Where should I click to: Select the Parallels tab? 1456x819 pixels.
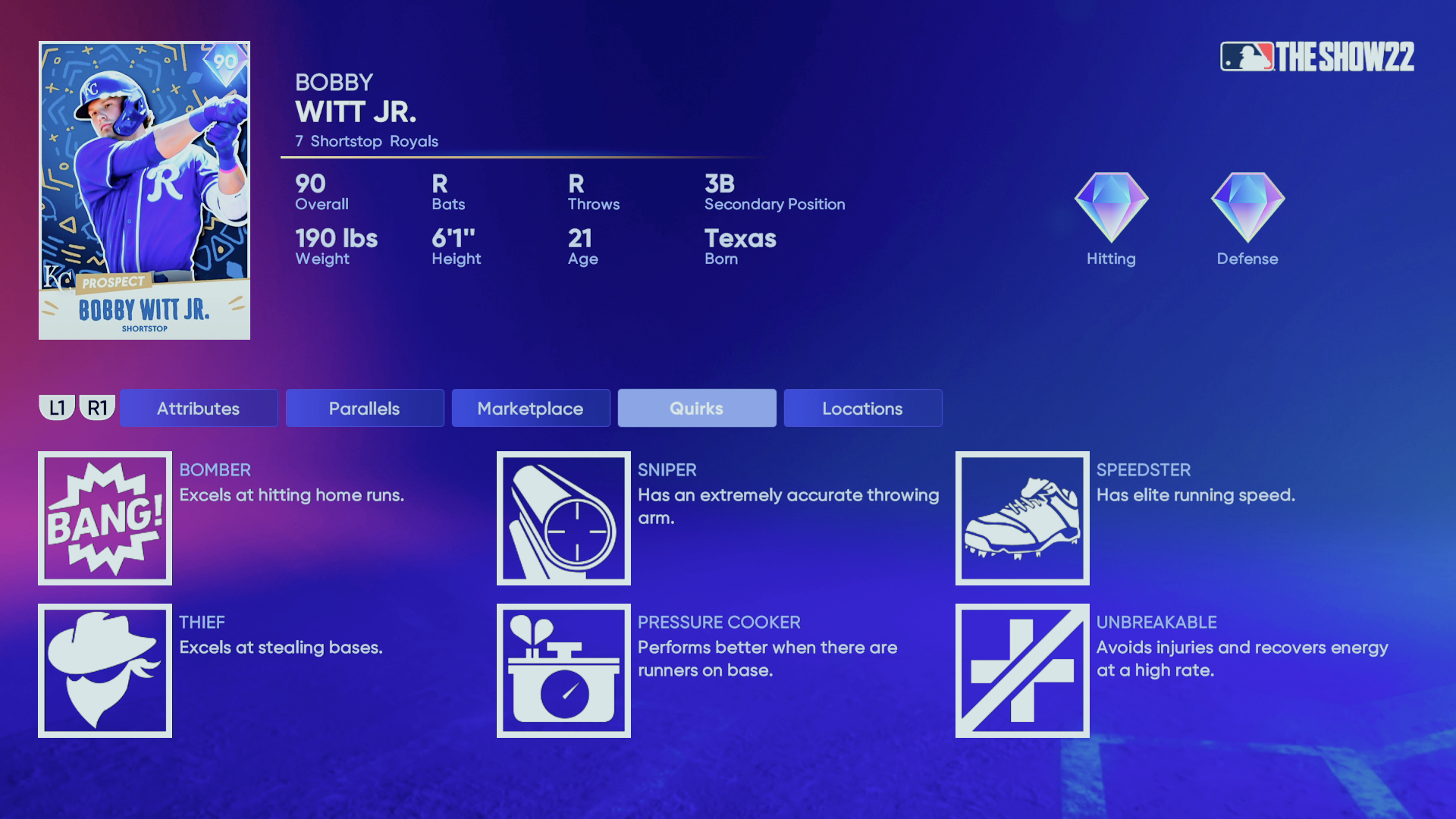(x=364, y=407)
